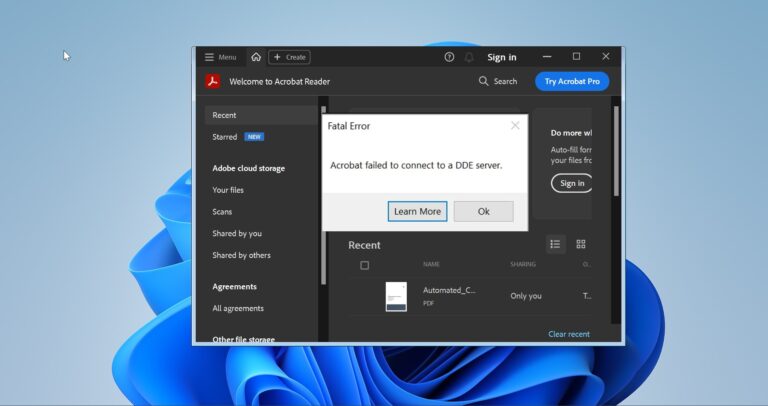Viewport: 768px width, 406px height.
Task: Switch to list view icon
Action: point(555,244)
